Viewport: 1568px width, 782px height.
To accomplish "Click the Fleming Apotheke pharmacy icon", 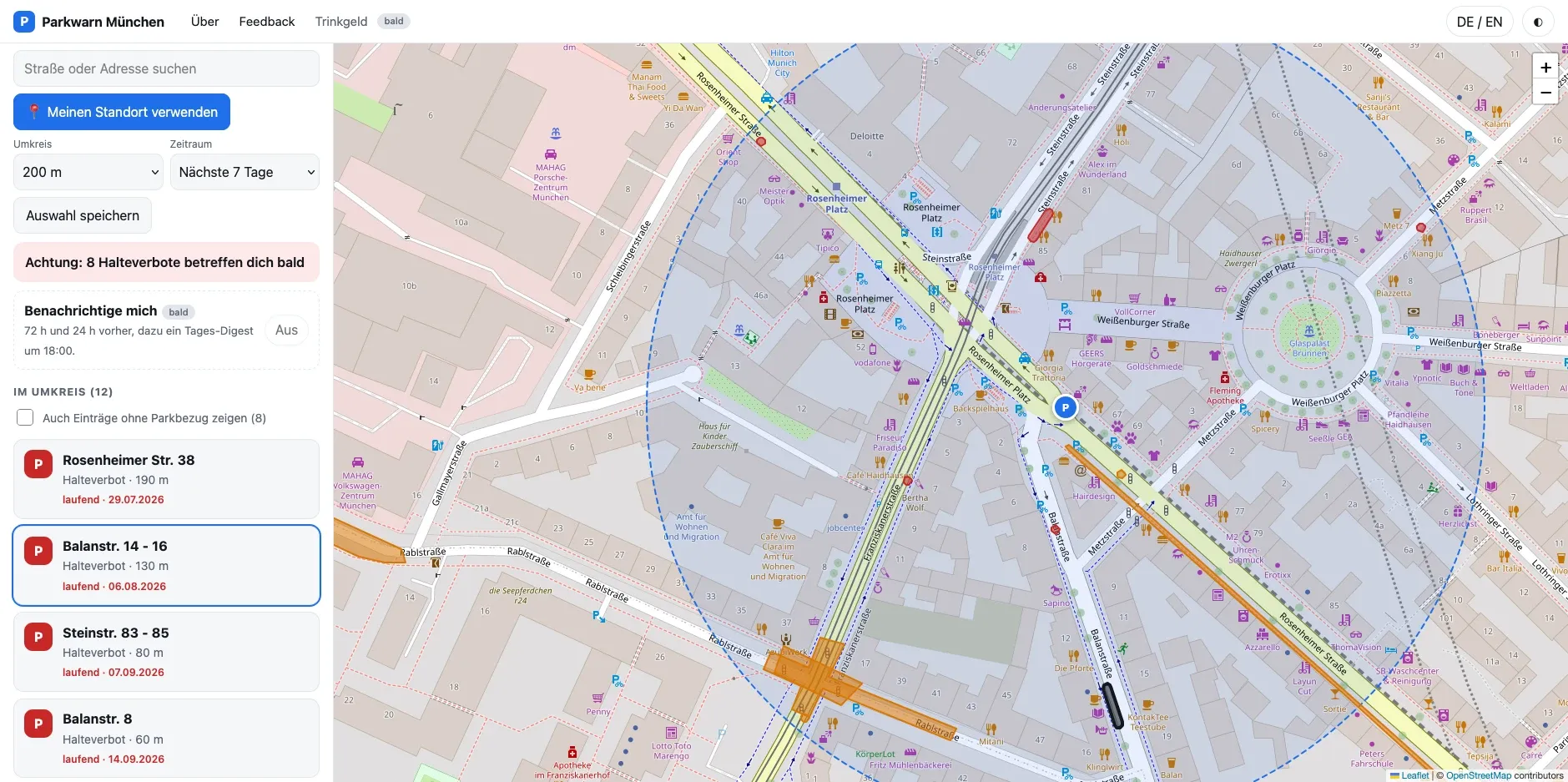I will click(1224, 377).
